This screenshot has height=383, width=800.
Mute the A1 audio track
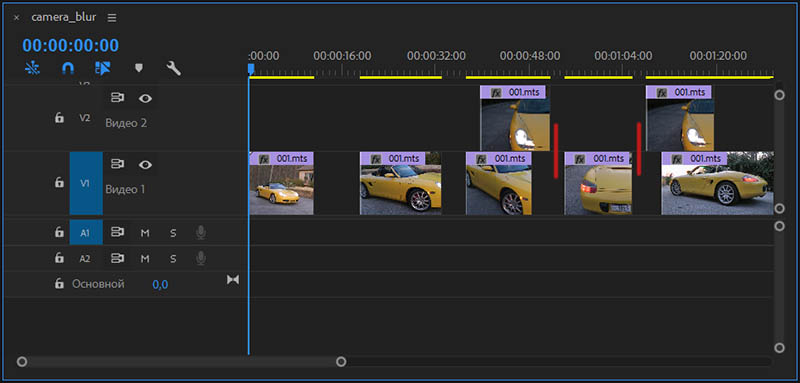point(145,233)
